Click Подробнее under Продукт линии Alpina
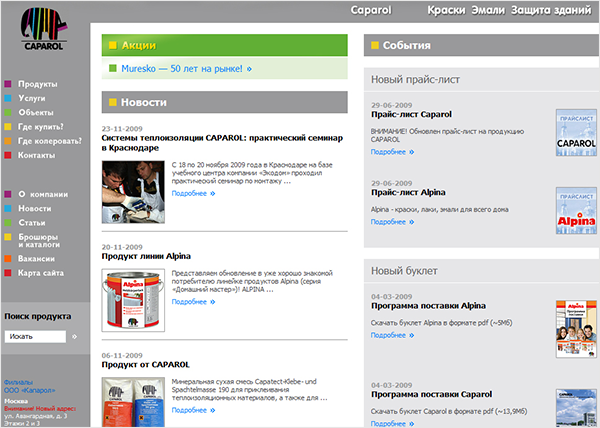The height and width of the screenshot is (428, 600). pyautogui.click(x=193, y=302)
